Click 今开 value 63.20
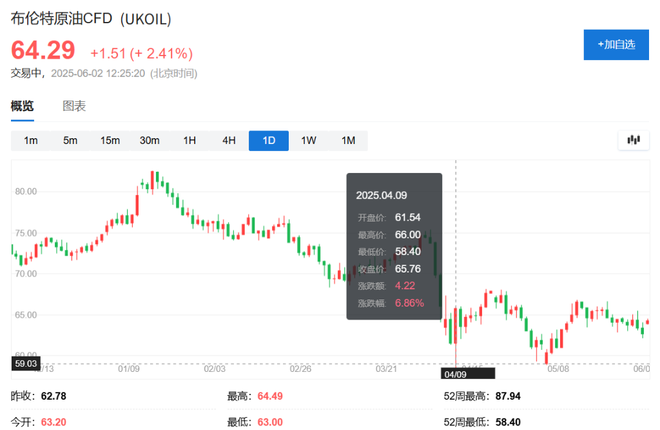 [x=53, y=422]
